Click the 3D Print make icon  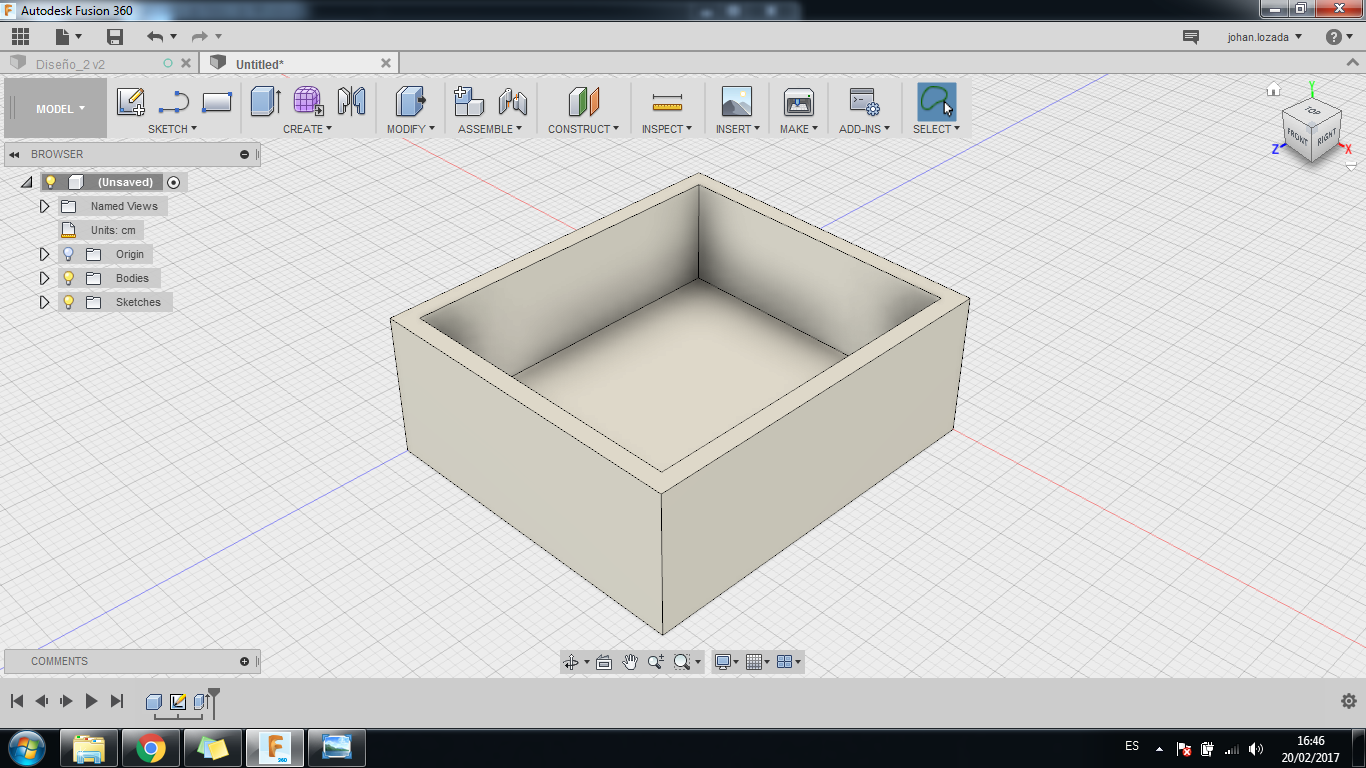(798, 102)
